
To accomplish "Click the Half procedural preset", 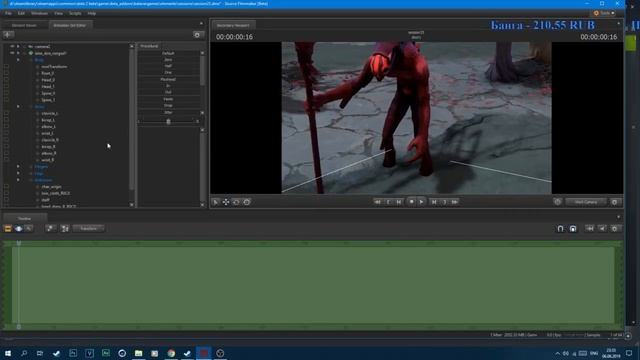I will (168, 66).
